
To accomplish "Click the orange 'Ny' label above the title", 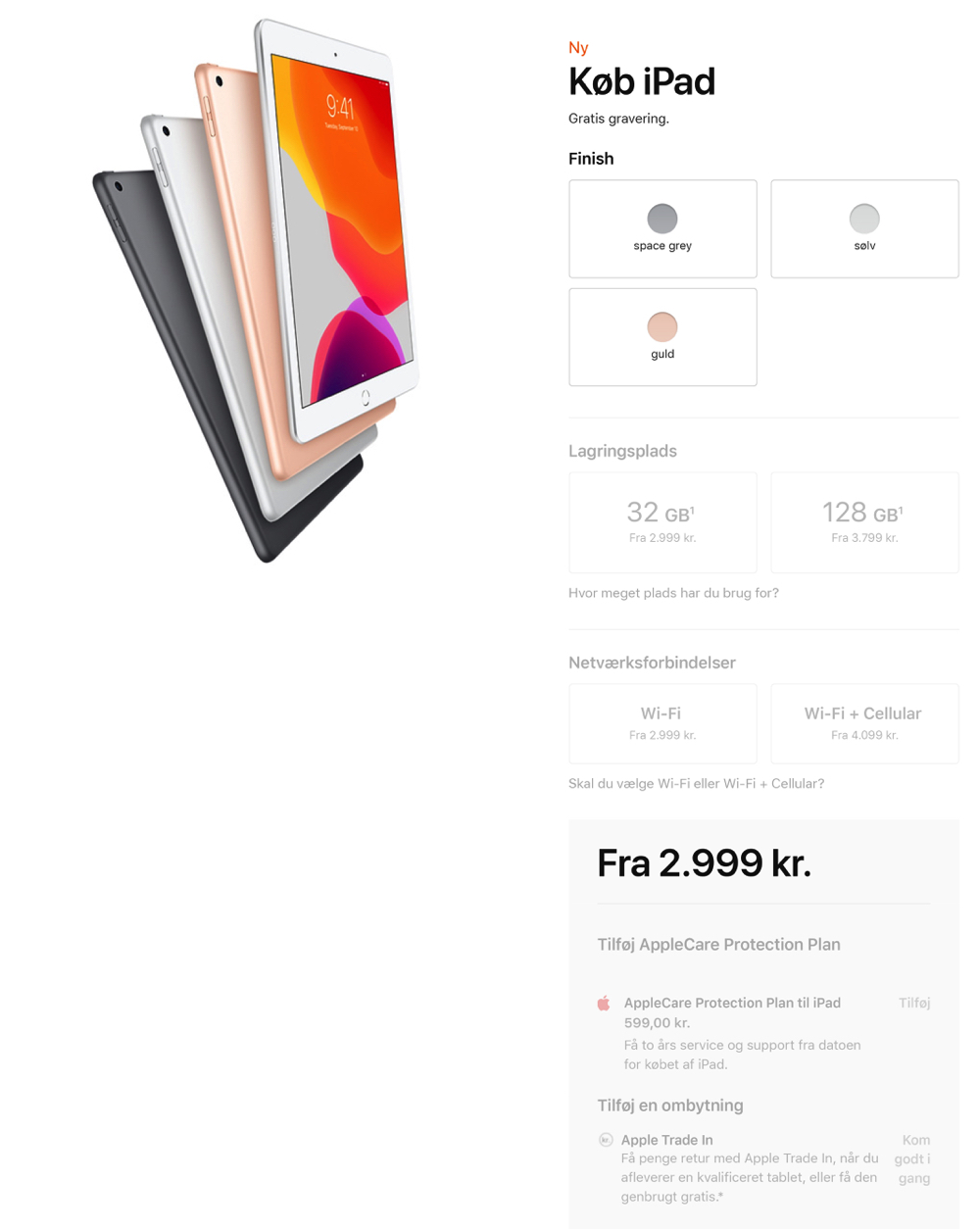I will [x=578, y=48].
